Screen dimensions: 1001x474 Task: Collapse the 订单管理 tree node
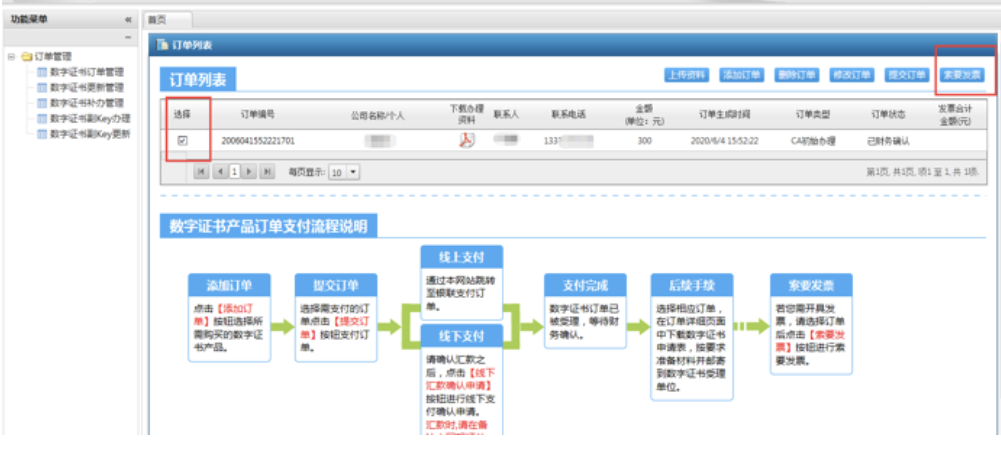click(x=11, y=57)
